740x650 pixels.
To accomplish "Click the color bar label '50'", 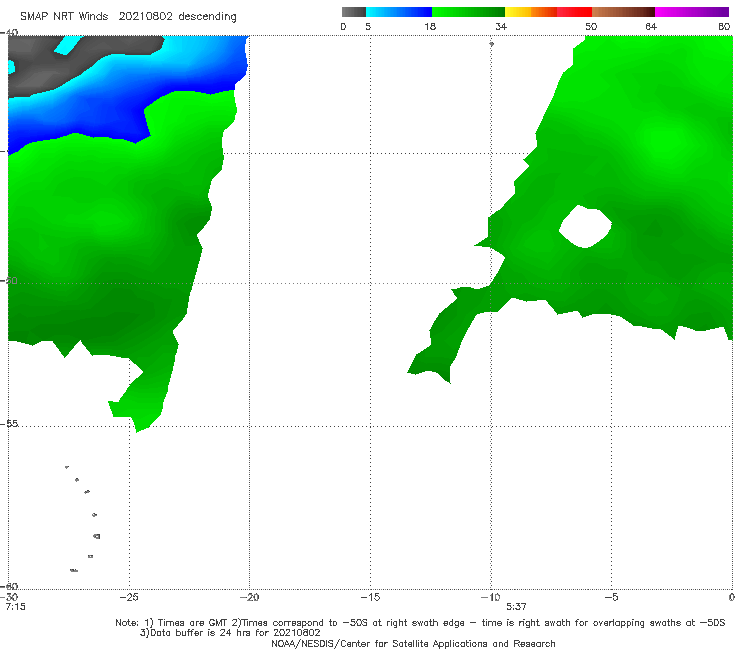I will (591, 26).
